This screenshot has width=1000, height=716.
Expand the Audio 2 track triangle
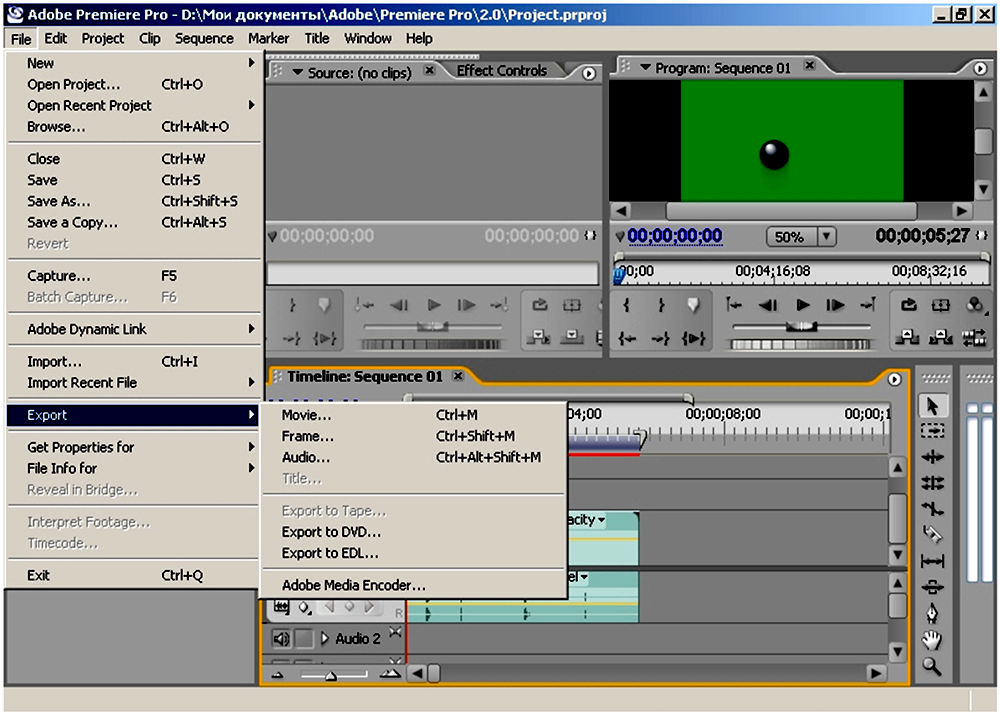[x=325, y=638]
